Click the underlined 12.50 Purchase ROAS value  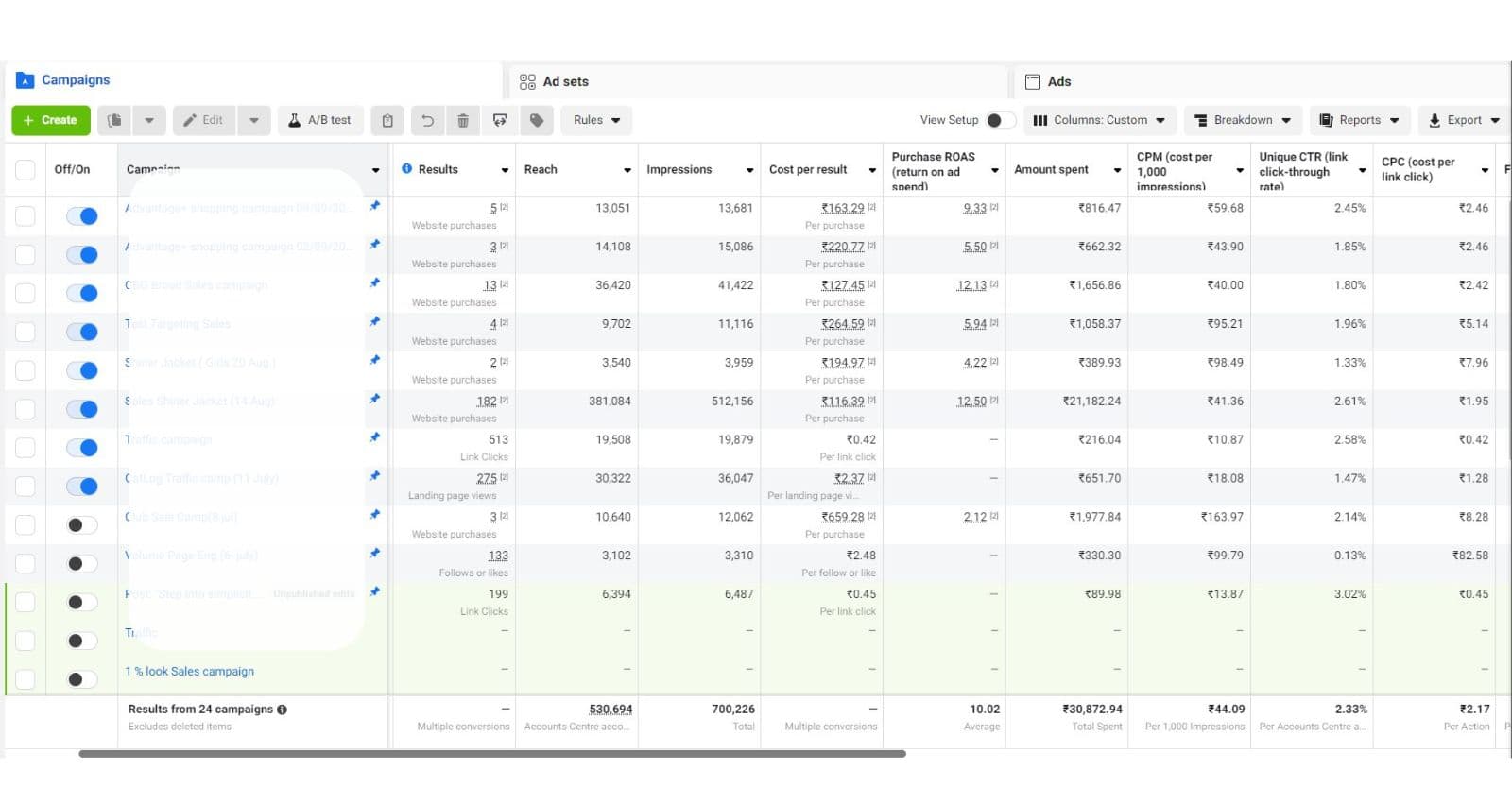point(971,402)
